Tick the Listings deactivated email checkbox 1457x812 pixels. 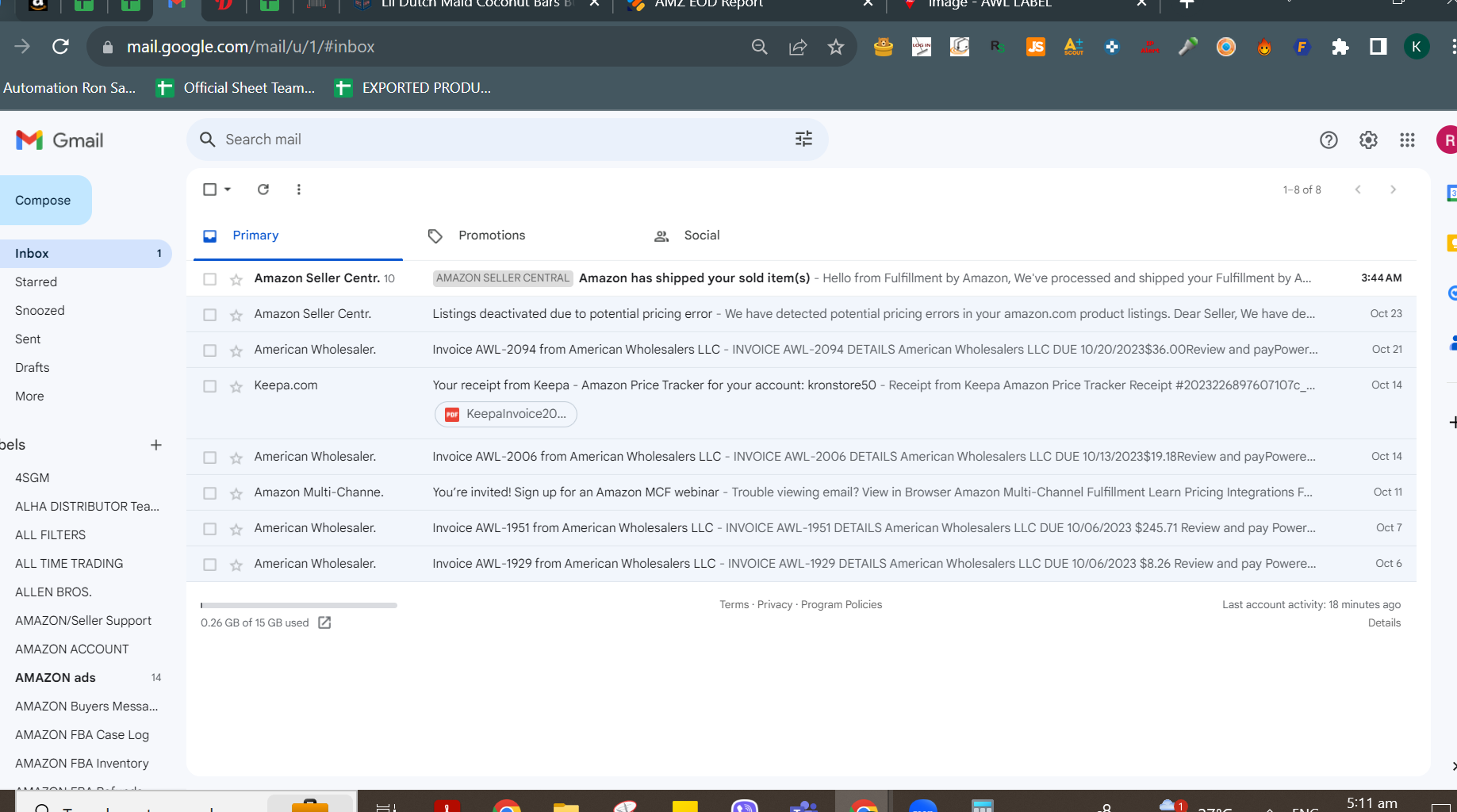pyautogui.click(x=209, y=315)
